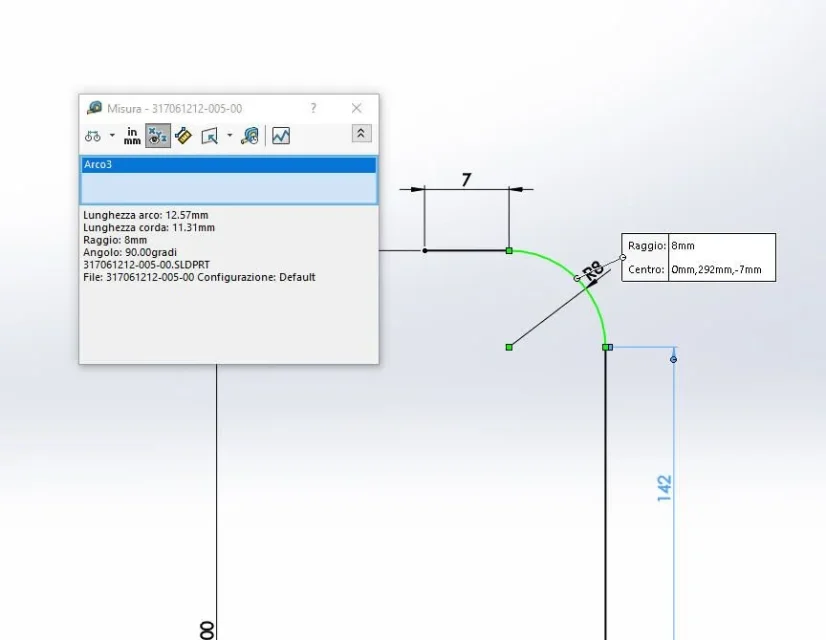Toggle the Show XYZ Measurements button

point(158,136)
